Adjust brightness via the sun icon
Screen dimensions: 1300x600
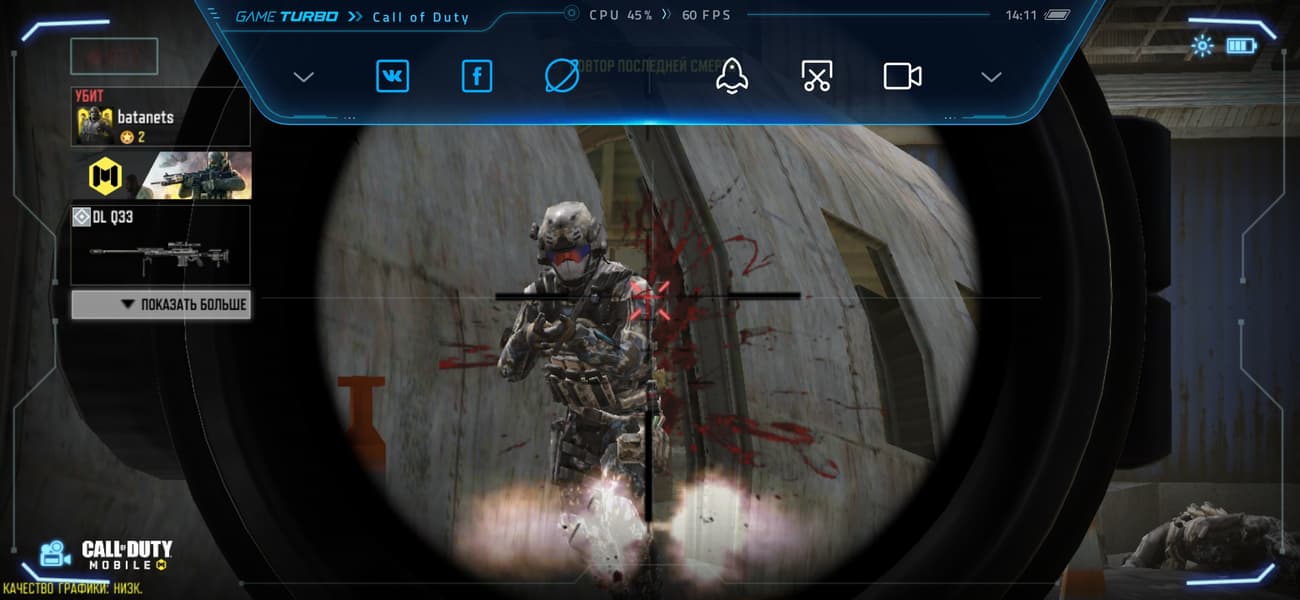click(x=1202, y=46)
